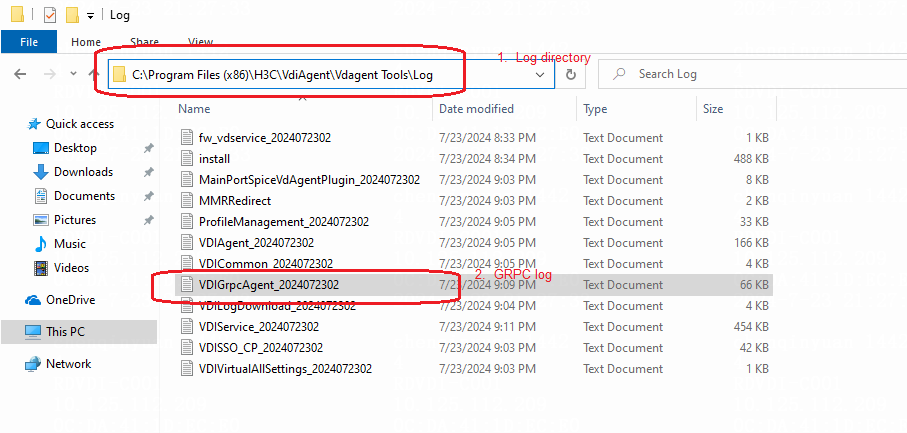Image resolution: width=907 pixels, height=433 pixels.
Task: Sort by the Type column header
Action: pyautogui.click(x=595, y=109)
